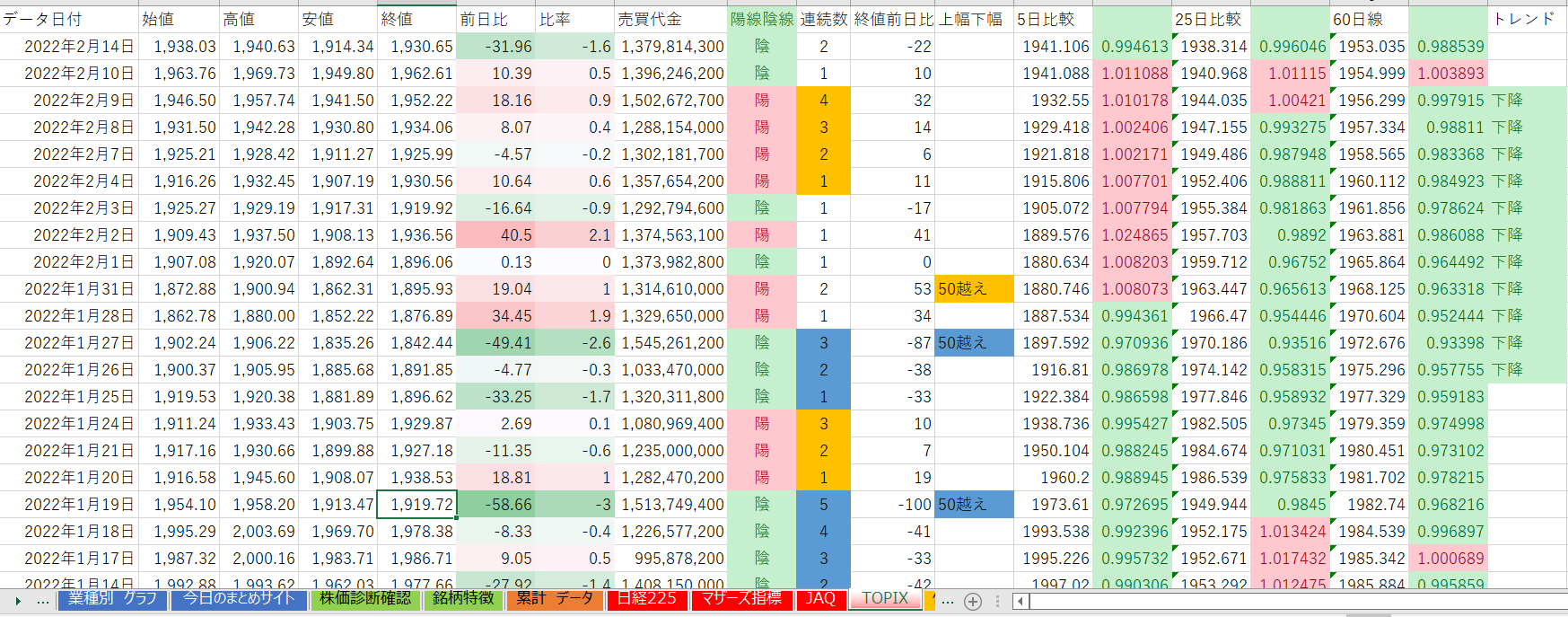Select the date cell 2022年2月14日

coord(70,47)
